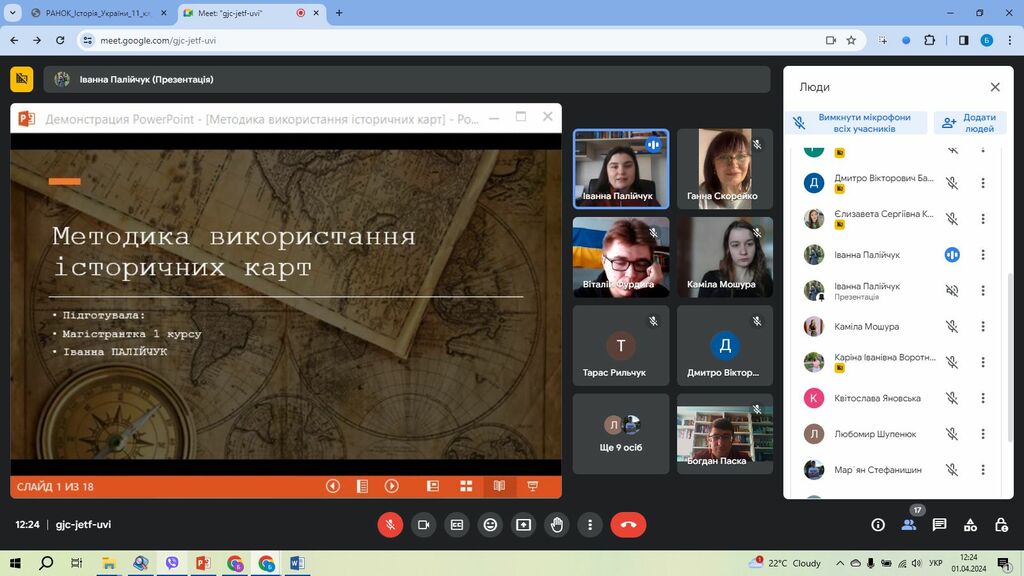Image resolution: width=1024 pixels, height=576 pixels.
Task: Open meeting details info icon
Action: (x=878, y=524)
